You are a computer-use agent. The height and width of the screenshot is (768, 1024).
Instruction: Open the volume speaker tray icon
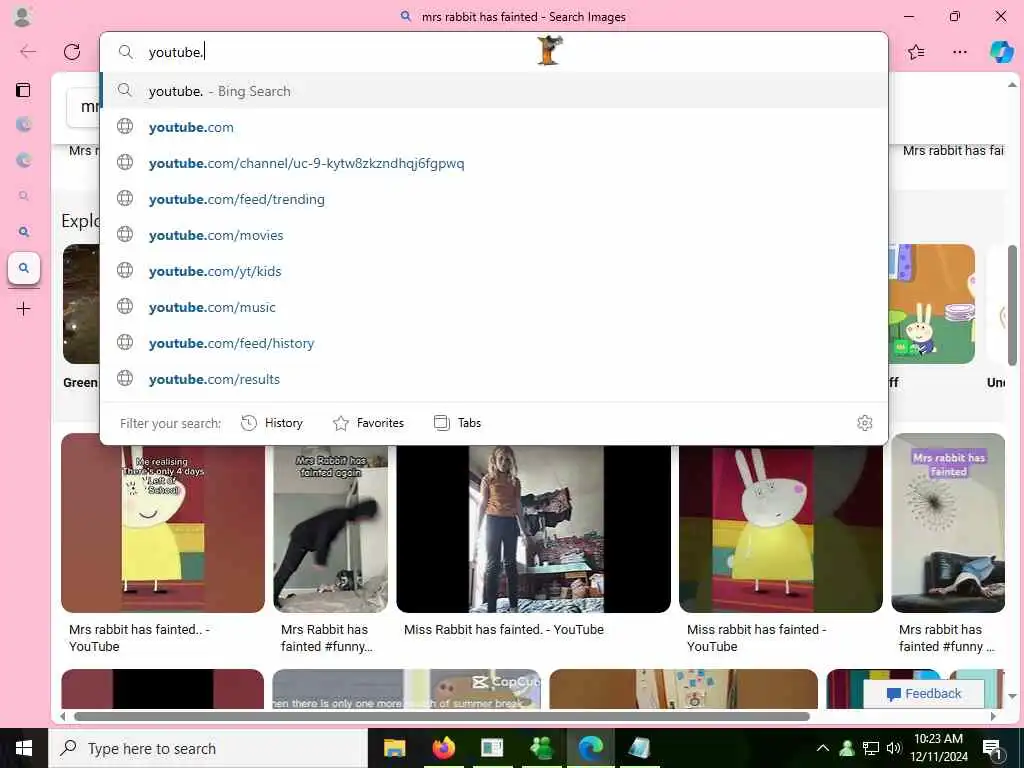[894, 748]
